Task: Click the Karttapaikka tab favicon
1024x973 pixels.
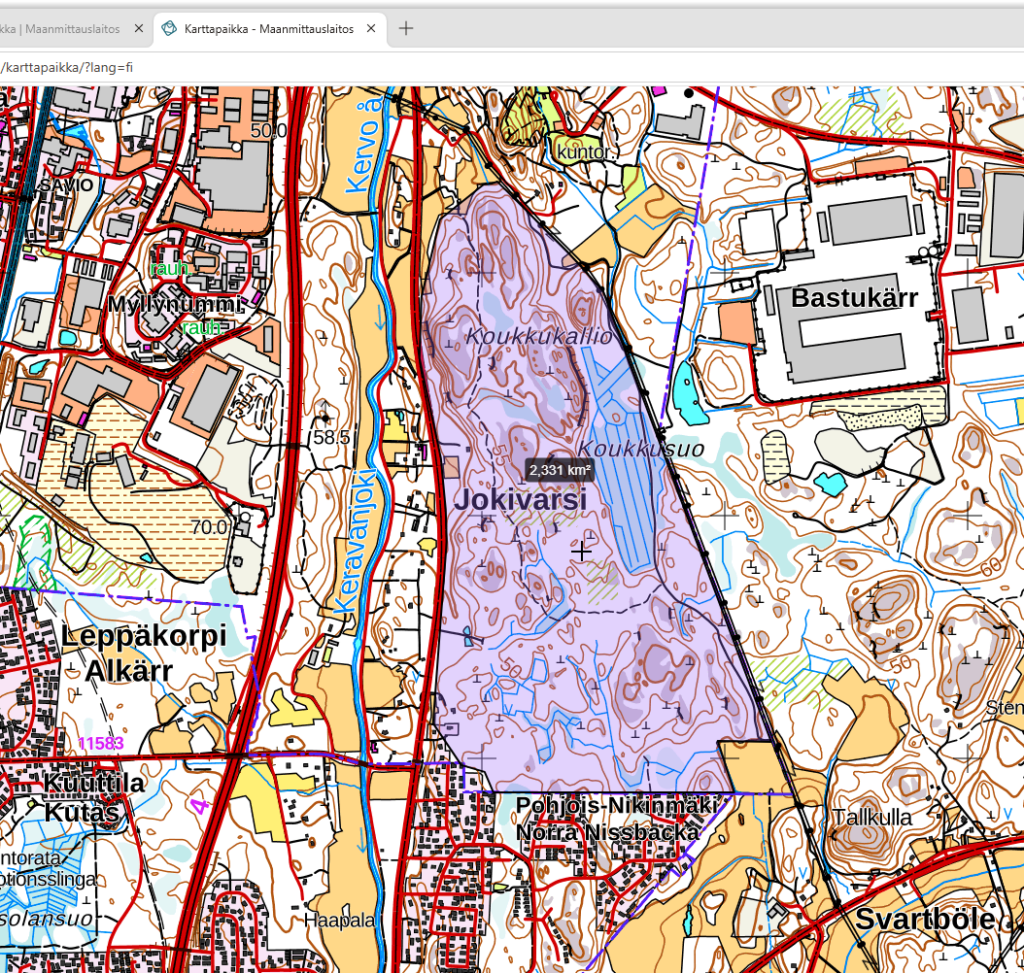Action: (x=169, y=29)
